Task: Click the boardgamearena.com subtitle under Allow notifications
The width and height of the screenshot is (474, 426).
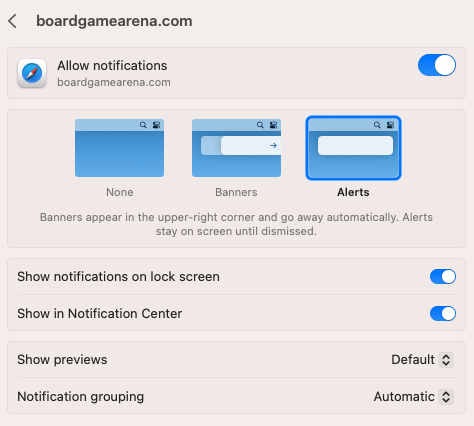Action: tap(114, 82)
